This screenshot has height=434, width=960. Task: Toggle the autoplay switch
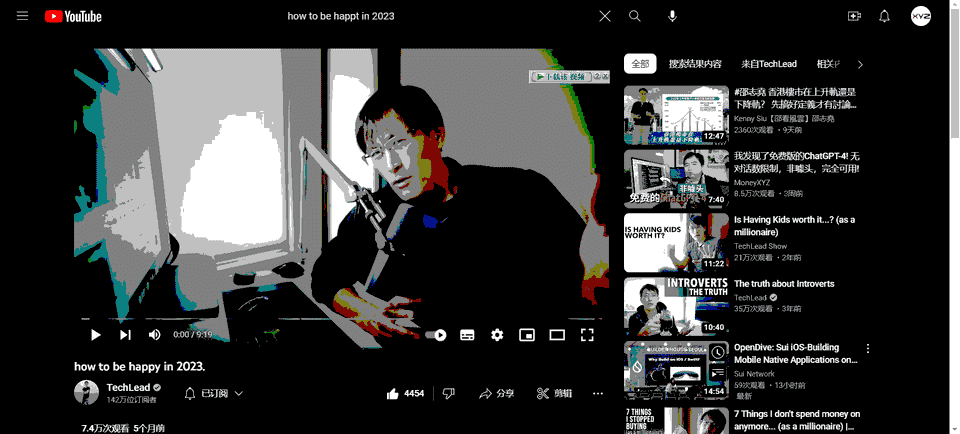point(436,335)
